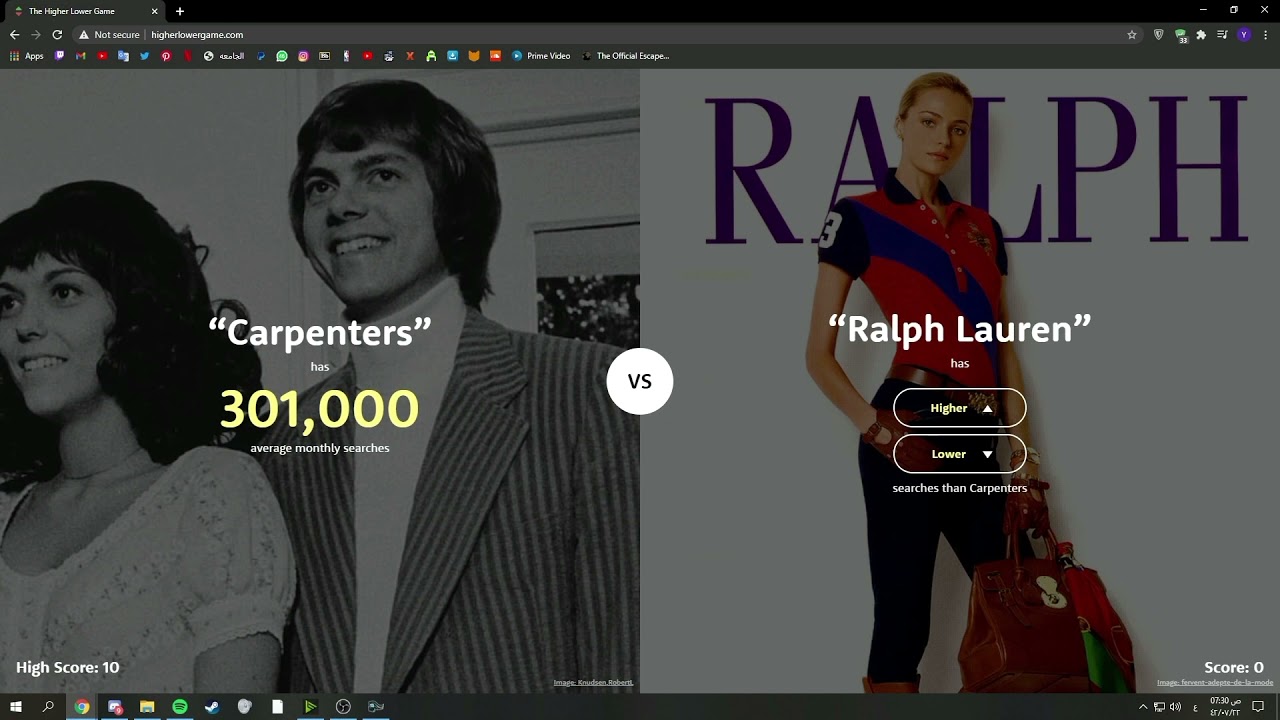The width and height of the screenshot is (1280, 720).
Task: Open OBS Studio from the taskbar
Action: tap(343, 707)
